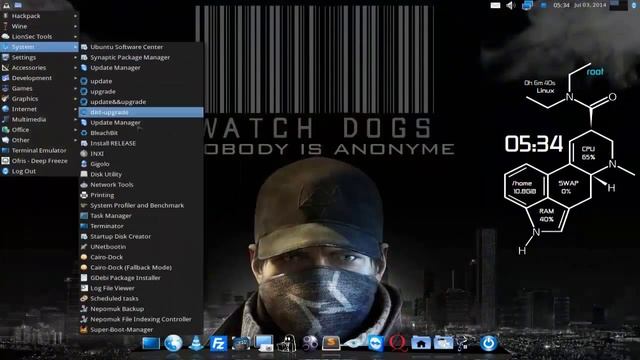Open the applications menu icon in panel

(6, 5)
